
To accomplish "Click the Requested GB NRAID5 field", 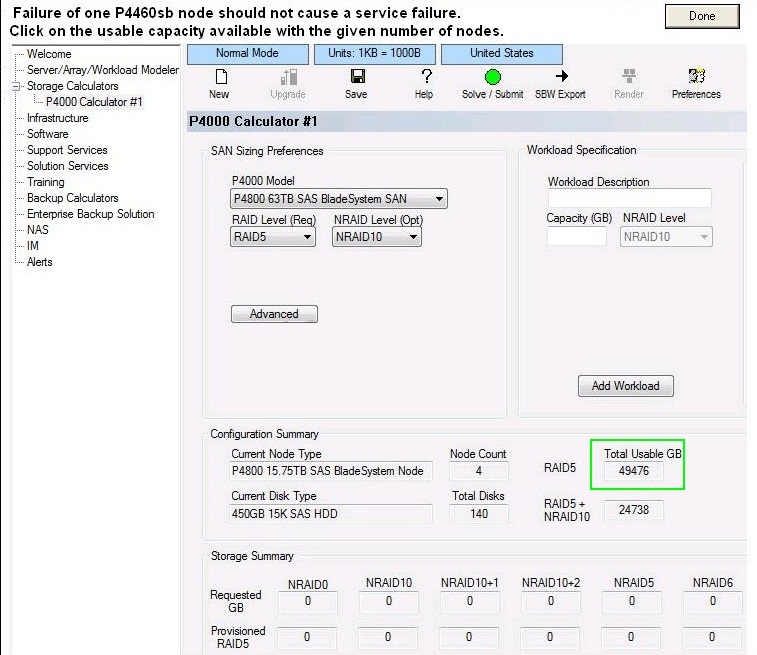I will 631,601.
